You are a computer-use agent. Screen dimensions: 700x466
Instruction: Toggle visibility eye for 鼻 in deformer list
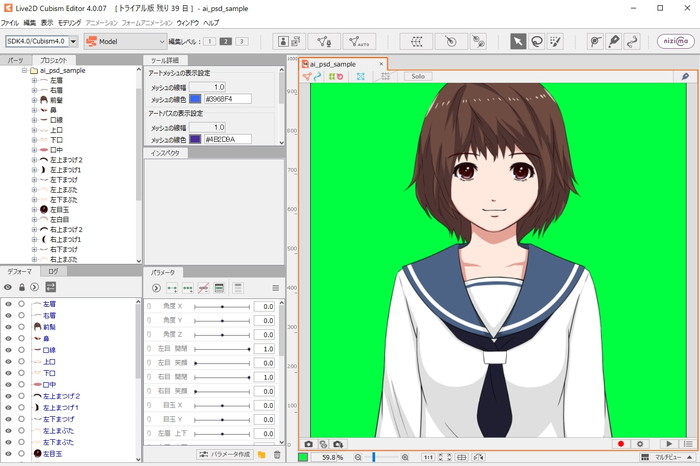click(x=8, y=338)
